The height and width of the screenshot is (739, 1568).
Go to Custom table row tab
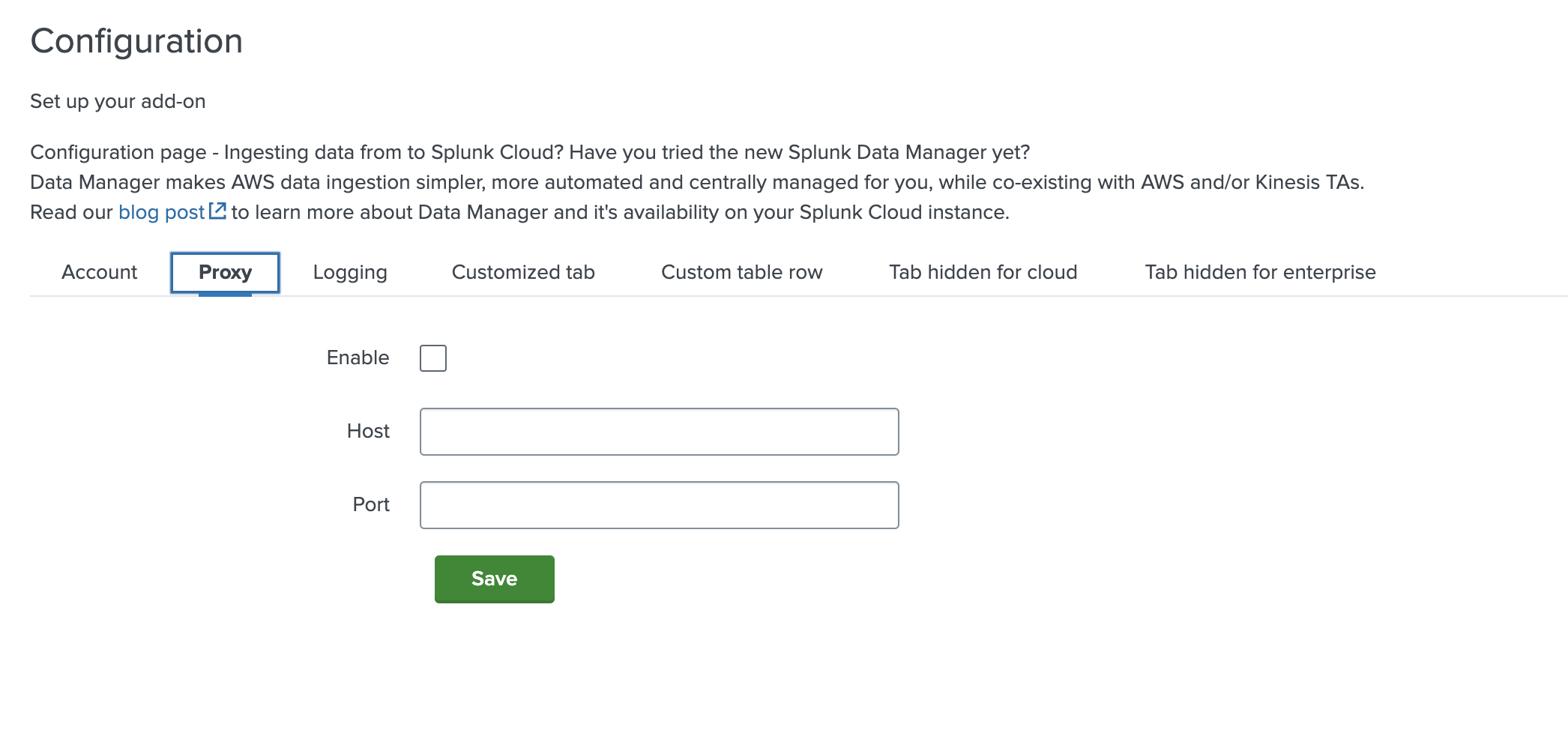(x=742, y=272)
